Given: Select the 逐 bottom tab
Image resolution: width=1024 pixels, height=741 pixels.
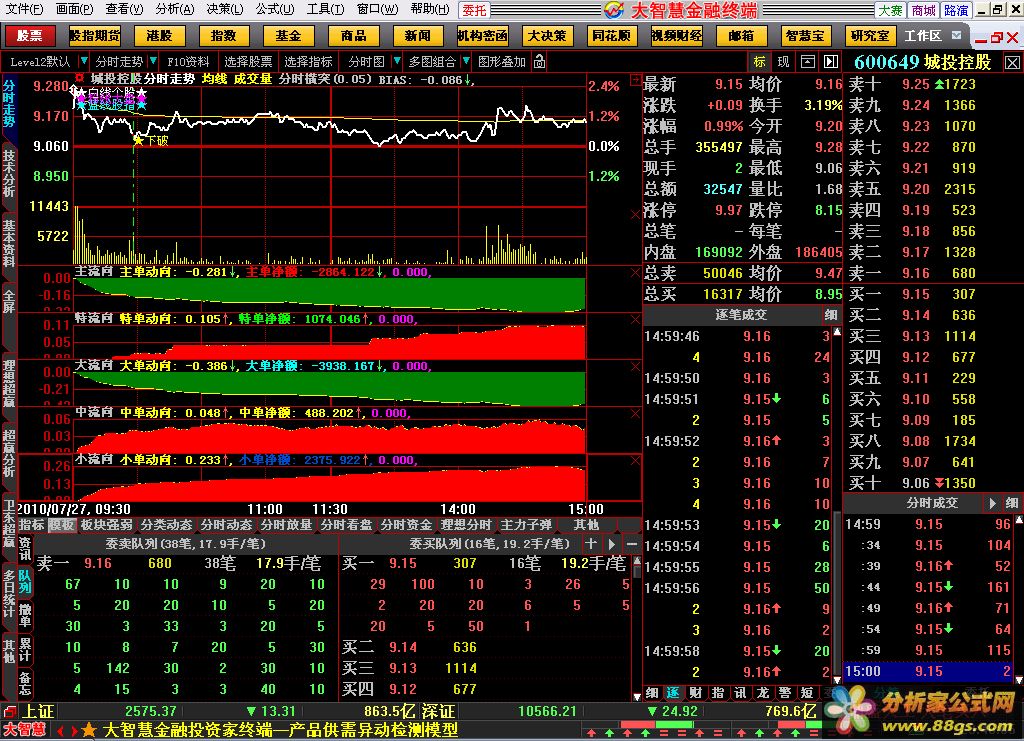Looking at the screenshot, I should pyautogui.click(x=673, y=693).
